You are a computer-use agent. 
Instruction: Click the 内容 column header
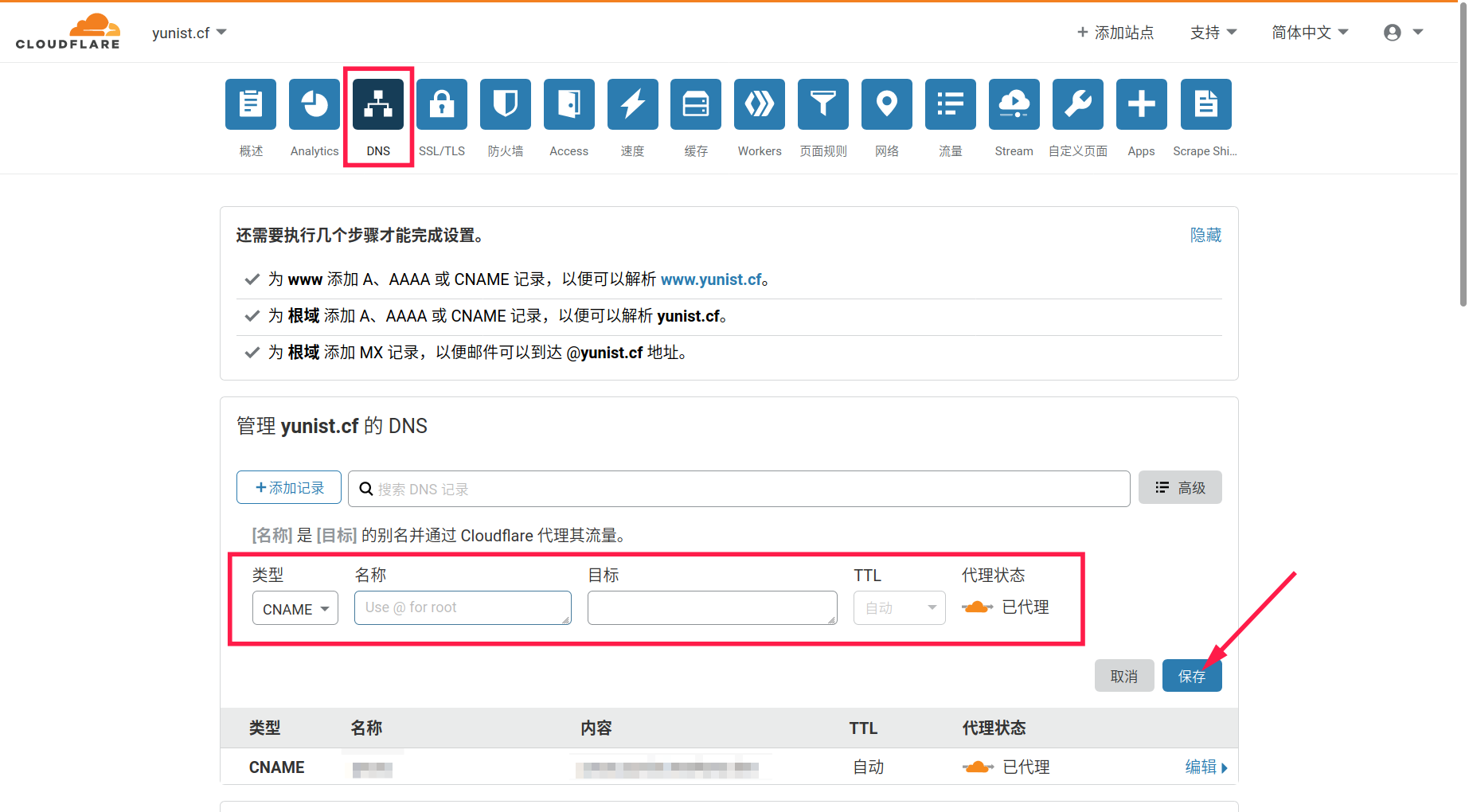point(596,728)
